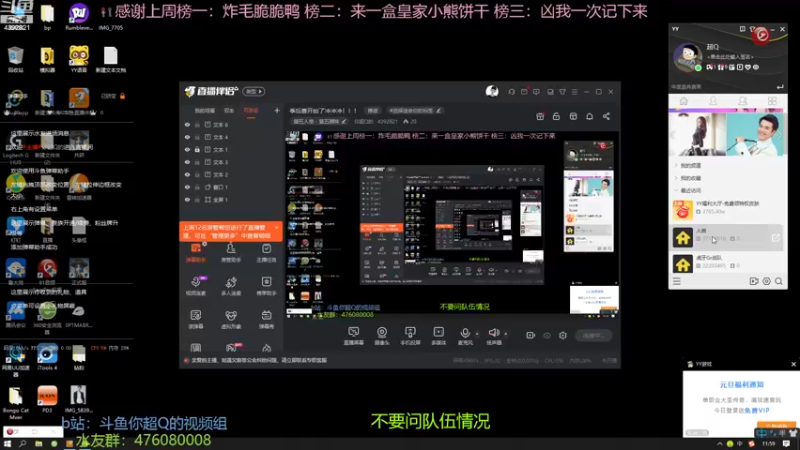Switch to the second scene tab in 直播伴侣
This screenshot has width=800, height=450.
point(229,110)
